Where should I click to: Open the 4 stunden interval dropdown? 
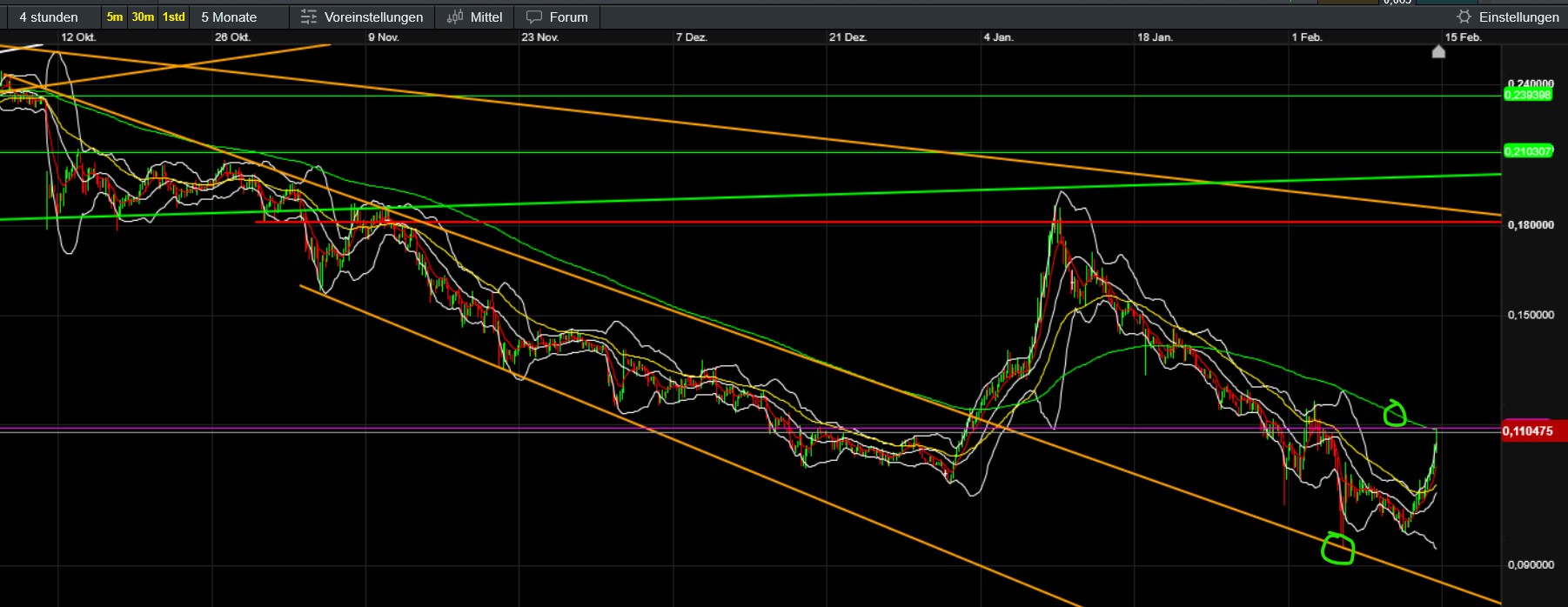tap(49, 17)
